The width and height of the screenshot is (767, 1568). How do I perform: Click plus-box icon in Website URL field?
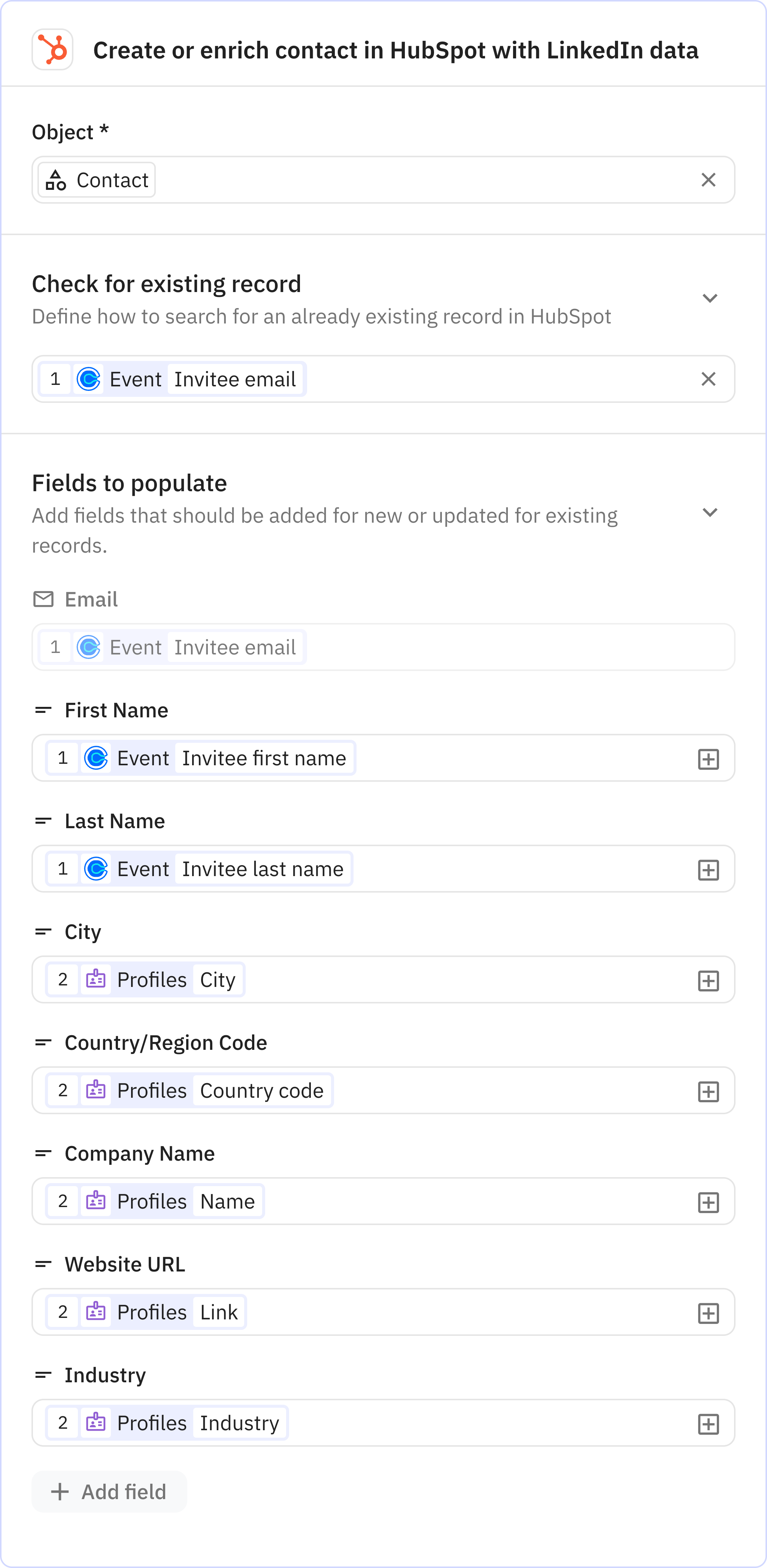[x=708, y=1313]
